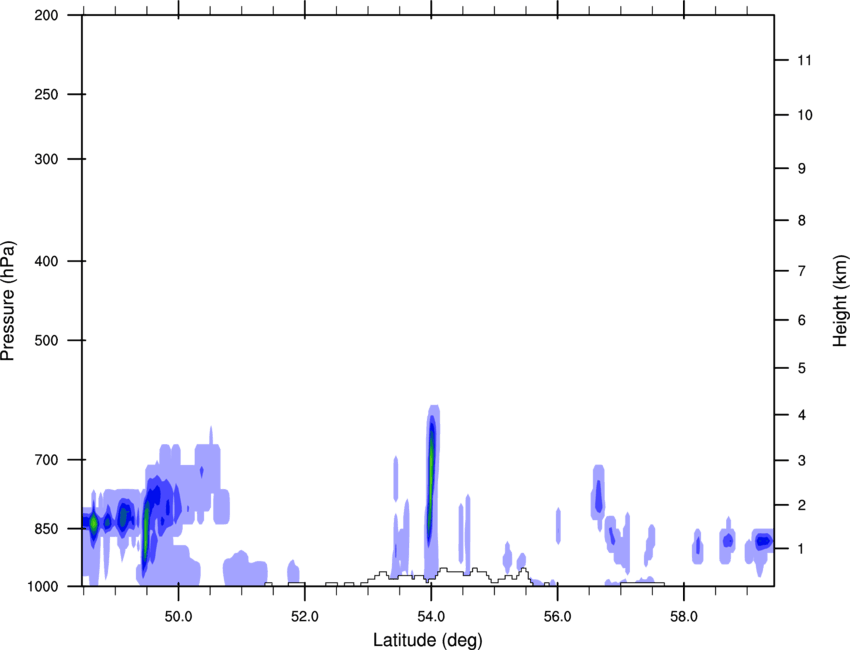Click height tick label 10
Screen dimensions: 850x650
(805, 115)
